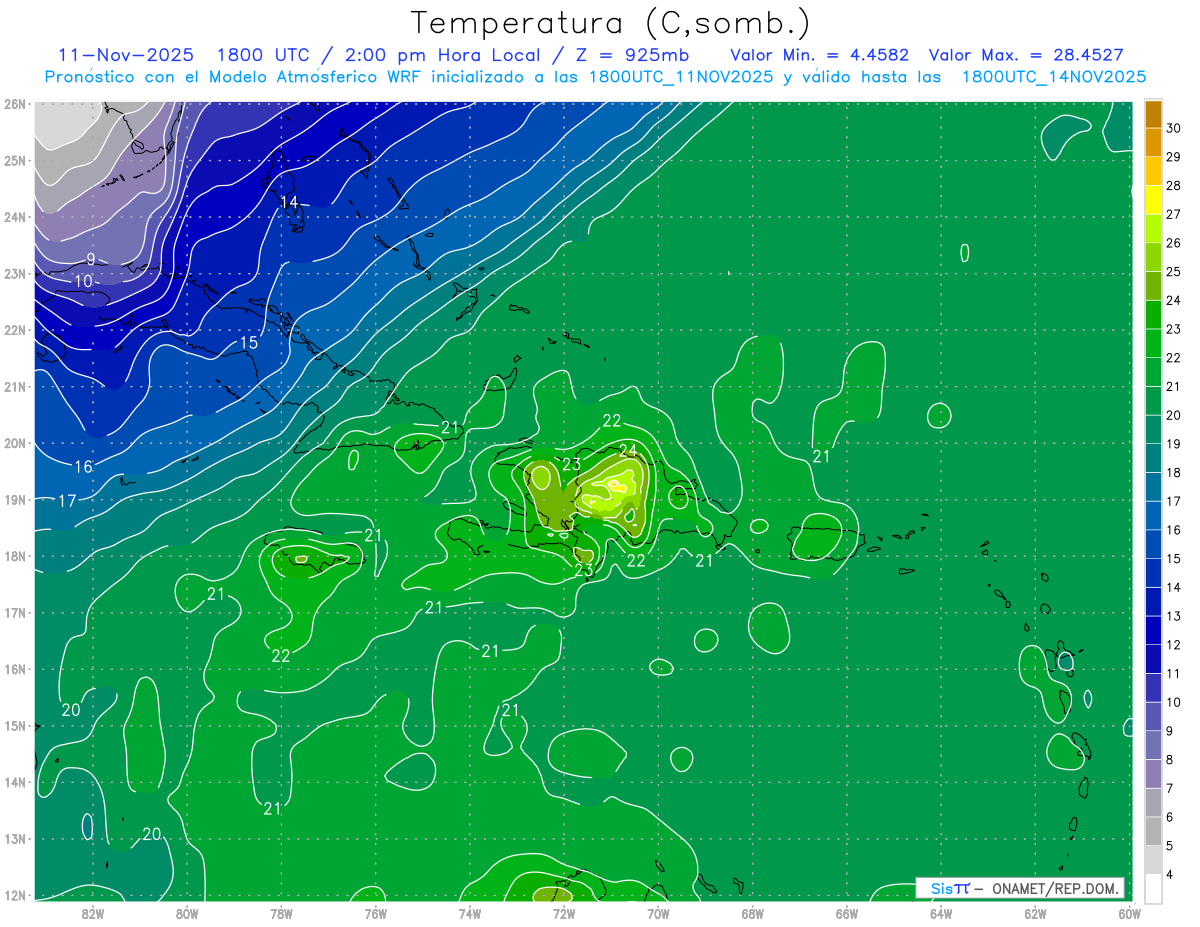Click the "1800UTC_11NOV2025" initialization text
Viewport: 1200px width, 927px height.
tap(680, 77)
